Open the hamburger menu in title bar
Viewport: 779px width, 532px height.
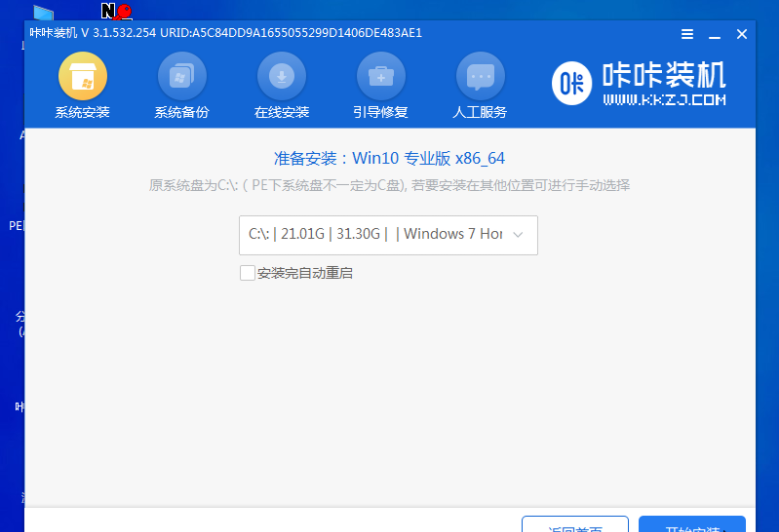point(687,34)
